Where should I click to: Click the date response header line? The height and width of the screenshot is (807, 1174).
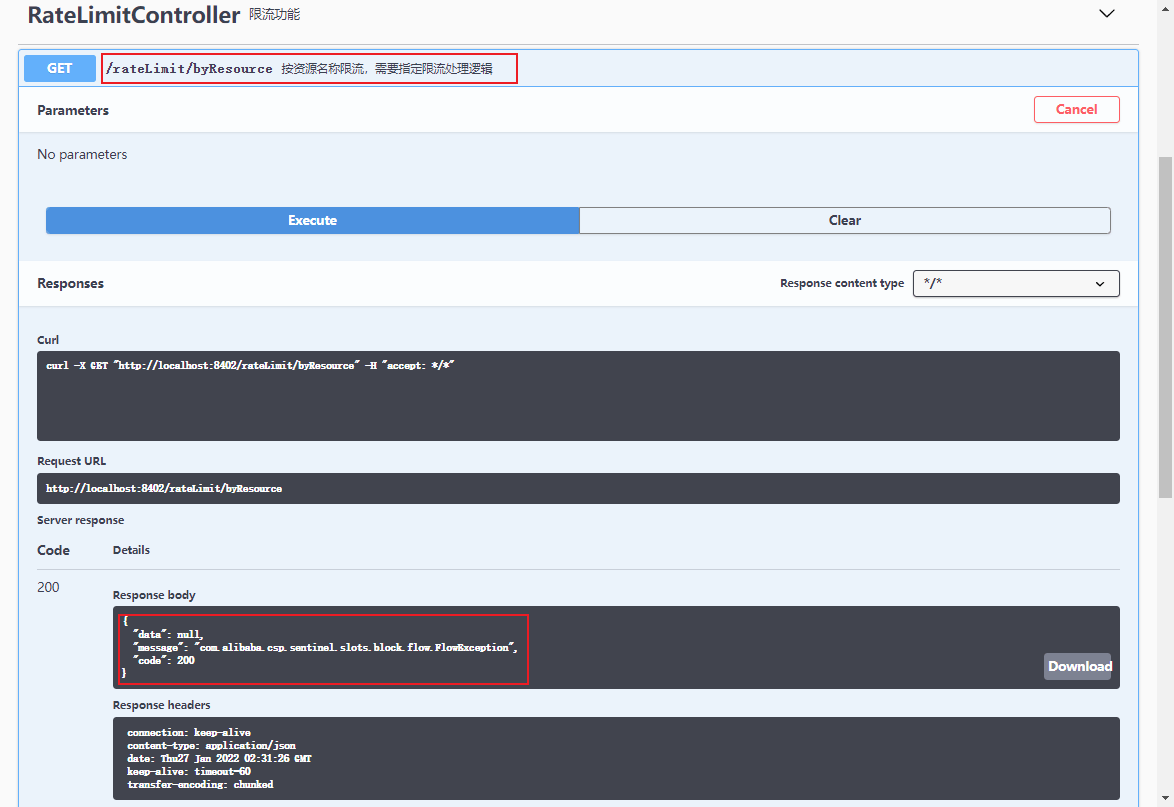219,758
